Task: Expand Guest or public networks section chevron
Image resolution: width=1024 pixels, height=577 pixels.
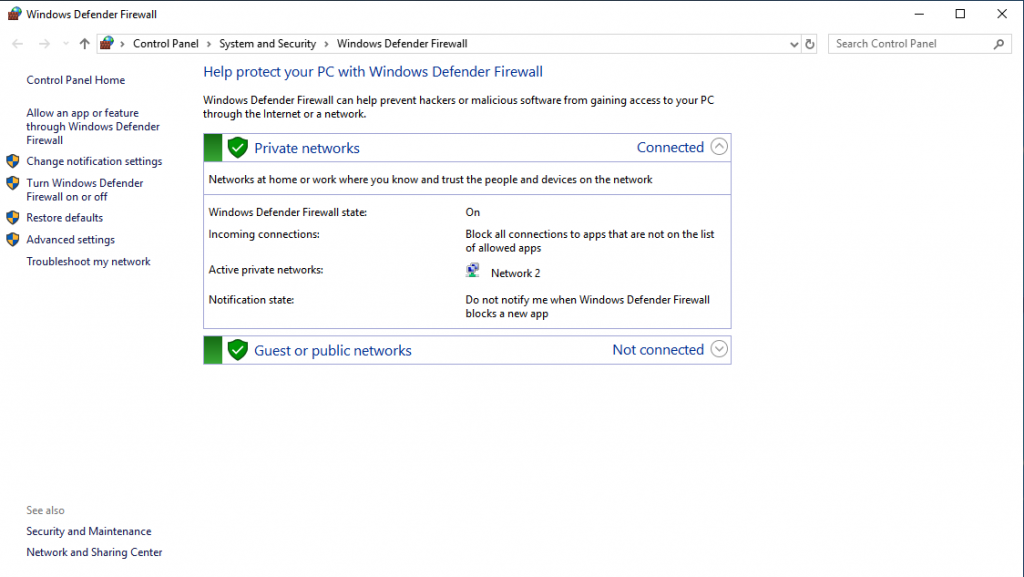Action: tap(719, 349)
